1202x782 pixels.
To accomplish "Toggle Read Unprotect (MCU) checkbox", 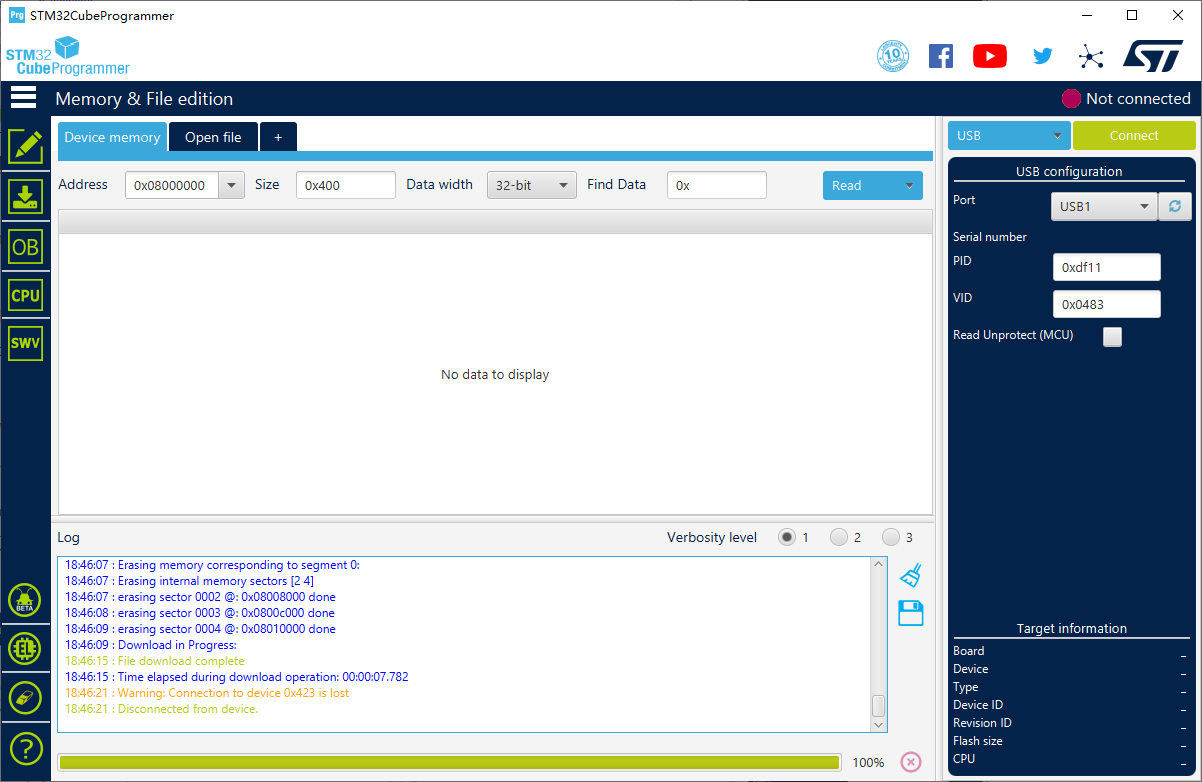I will (1112, 337).
